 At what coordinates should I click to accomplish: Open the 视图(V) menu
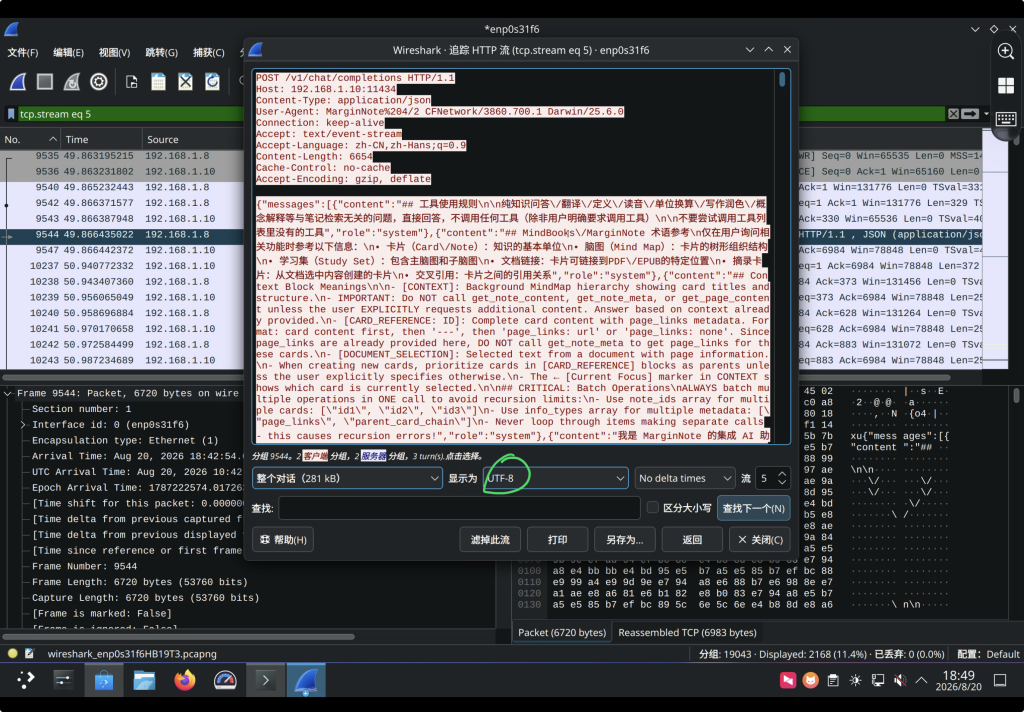[114, 52]
